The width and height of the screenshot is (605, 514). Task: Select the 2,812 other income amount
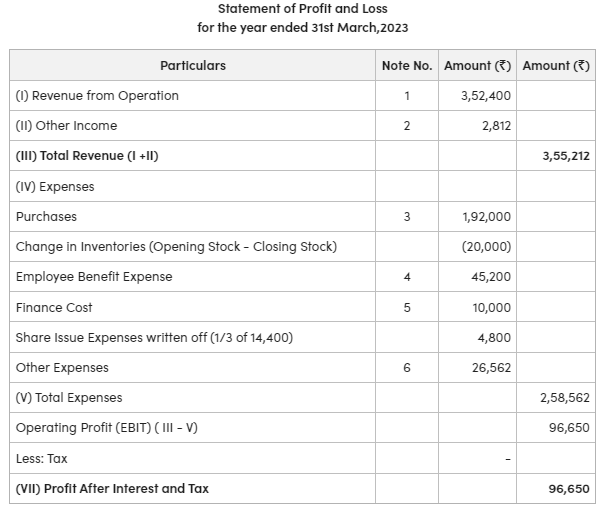point(495,126)
